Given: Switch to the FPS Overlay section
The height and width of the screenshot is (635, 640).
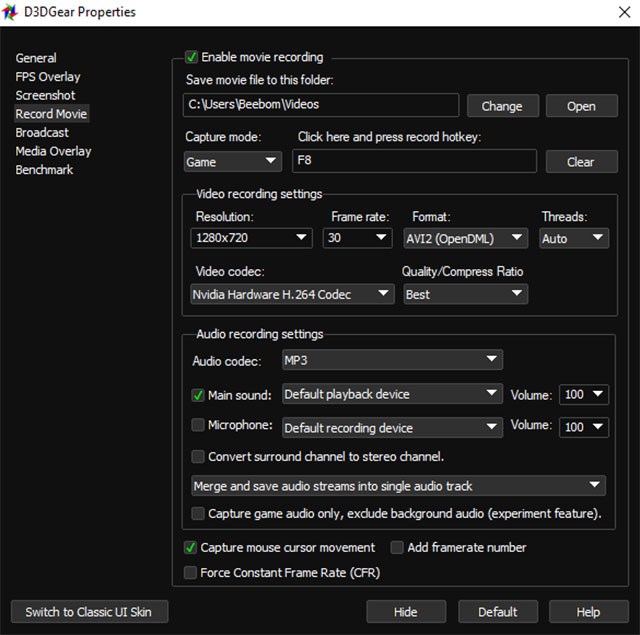Looking at the screenshot, I should pyautogui.click(x=48, y=77).
